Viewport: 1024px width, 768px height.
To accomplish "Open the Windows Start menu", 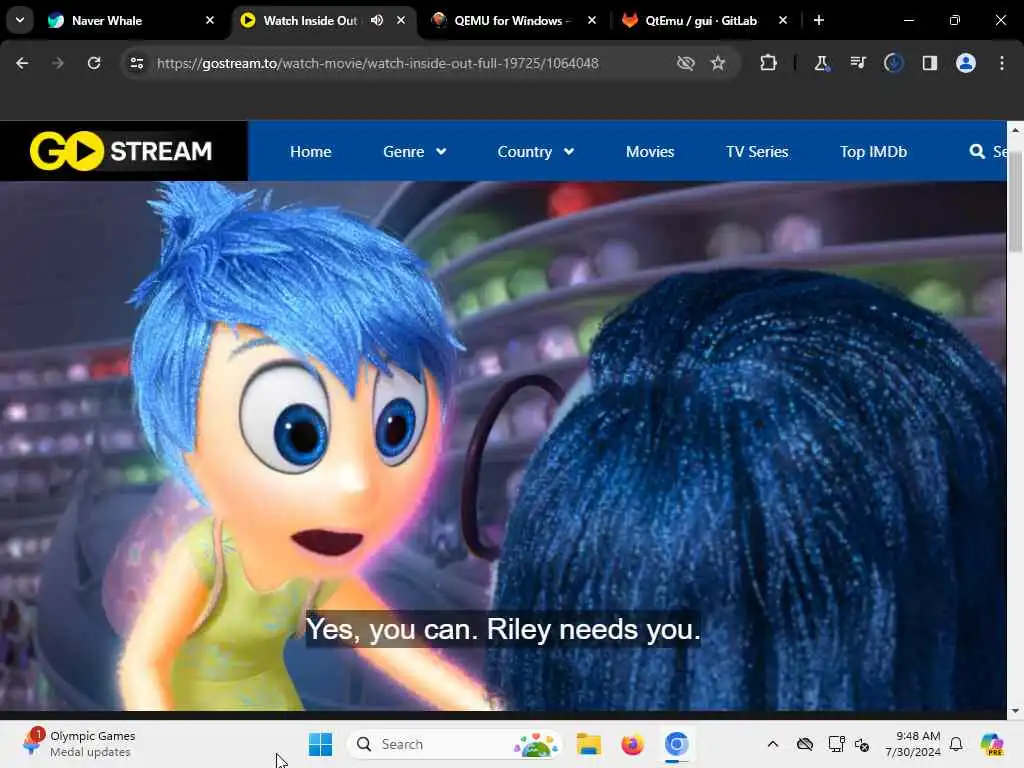I will [x=320, y=744].
